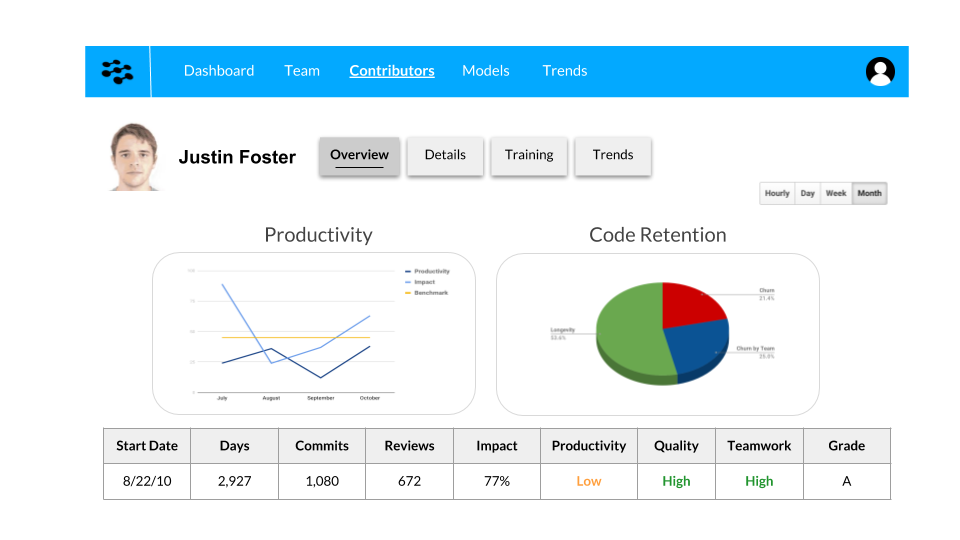Click the Reviews column header
This screenshot has width=960, height=540.
pos(410,446)
